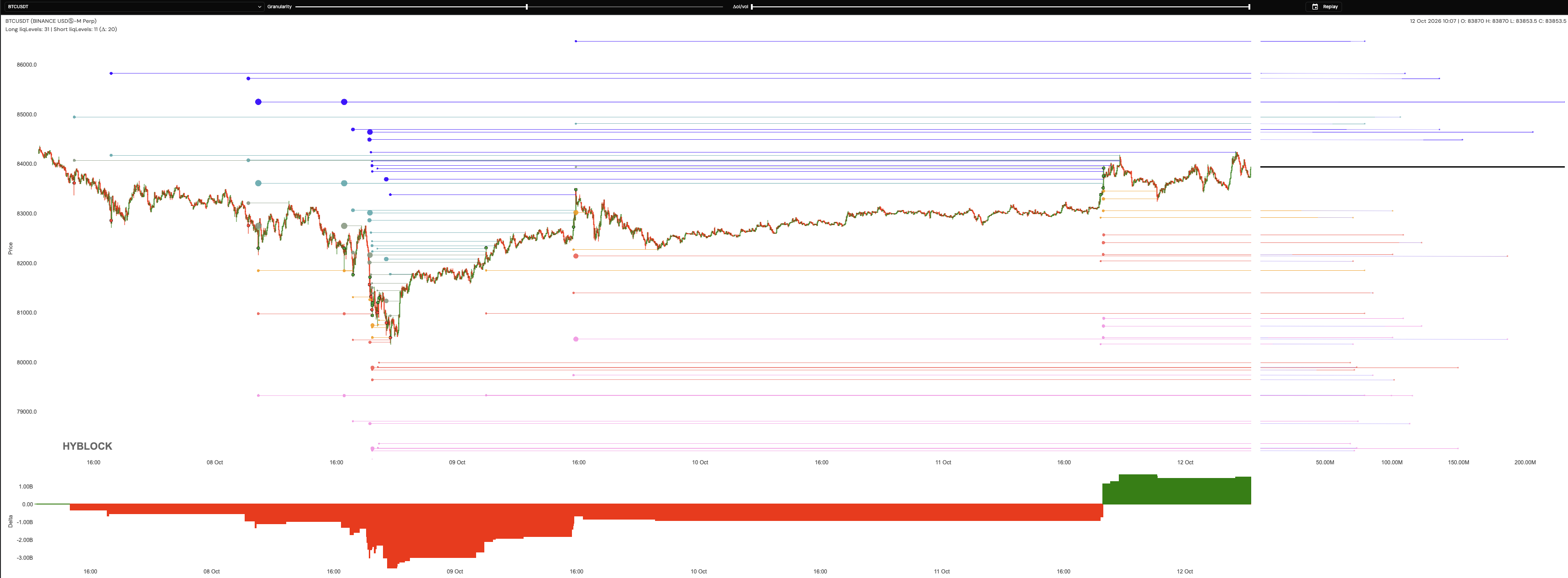Click the Delta axis title
The image size is (1568, 578).
coord(10,521)
